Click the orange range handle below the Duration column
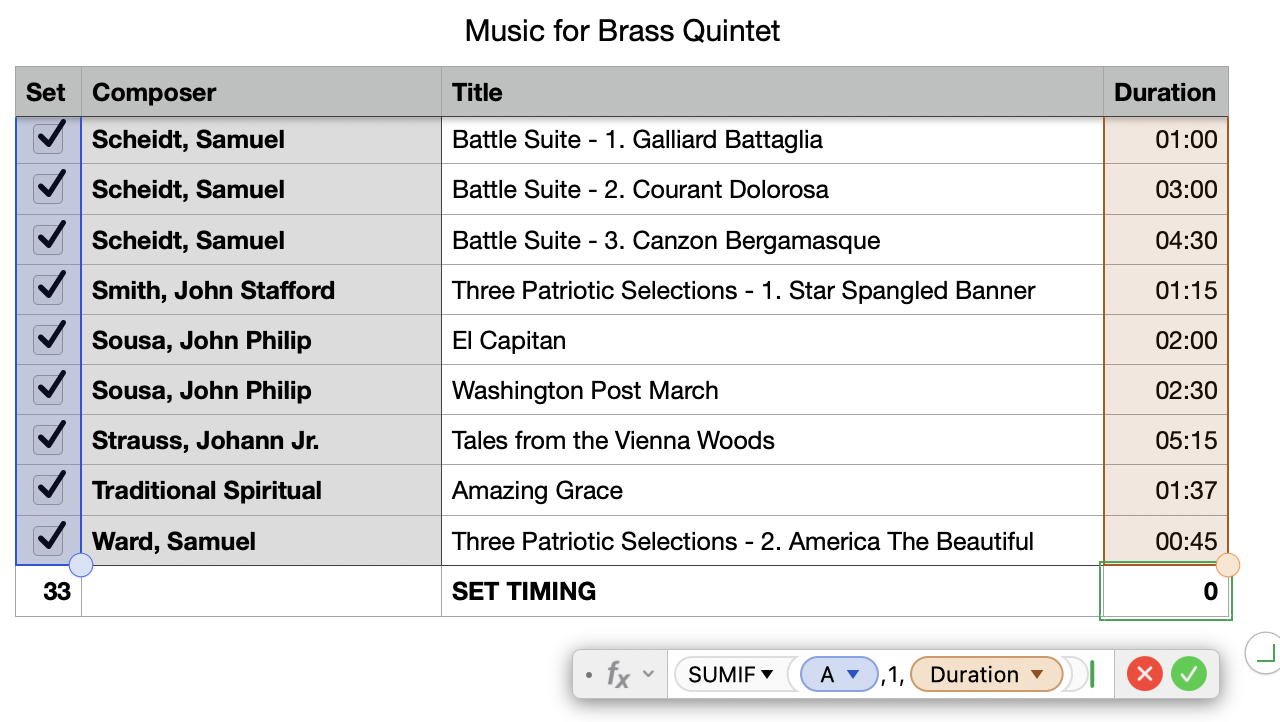Image resolution: width=1280 pixels, height=722 pixels. [x=1228, y=566]
